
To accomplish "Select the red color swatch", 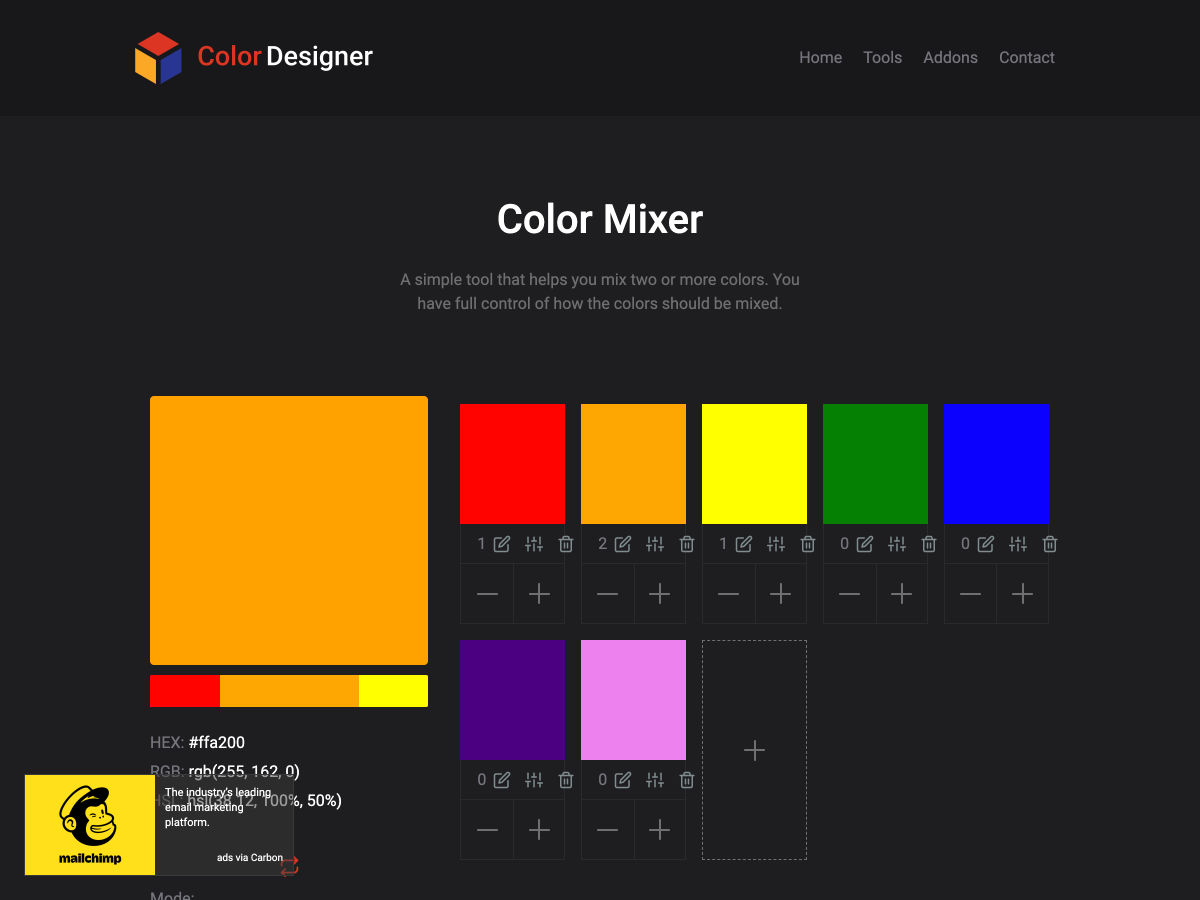I will click(x=512, y=464).
